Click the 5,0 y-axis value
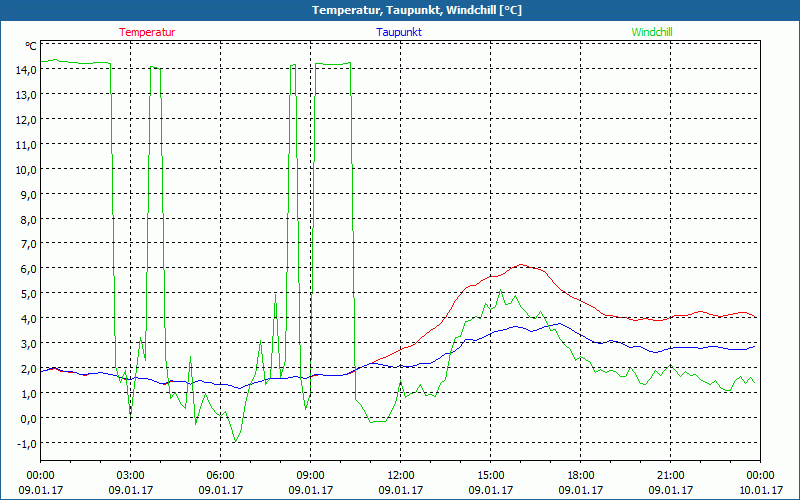The width and height of the screenshot is (800, 500). (x=29, y=294)
